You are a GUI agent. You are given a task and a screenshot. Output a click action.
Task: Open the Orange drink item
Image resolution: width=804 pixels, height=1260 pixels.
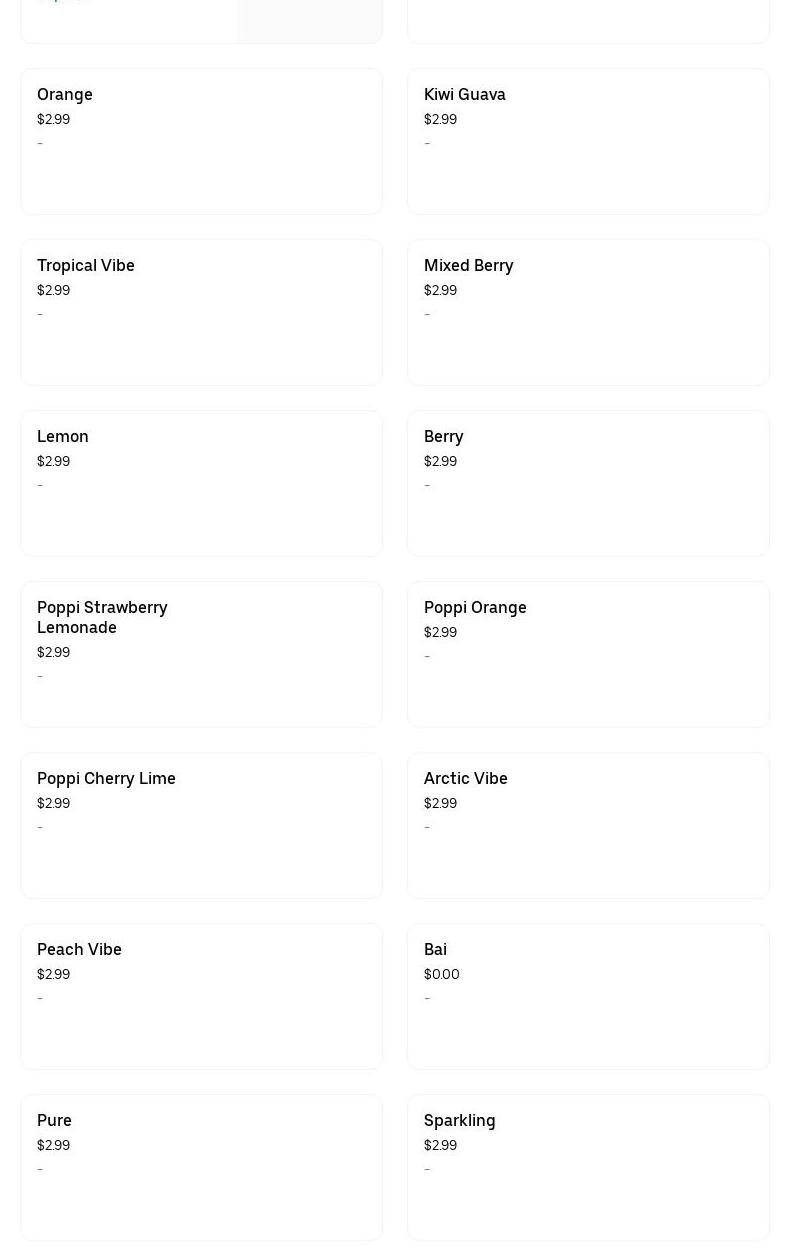point(201,141)
